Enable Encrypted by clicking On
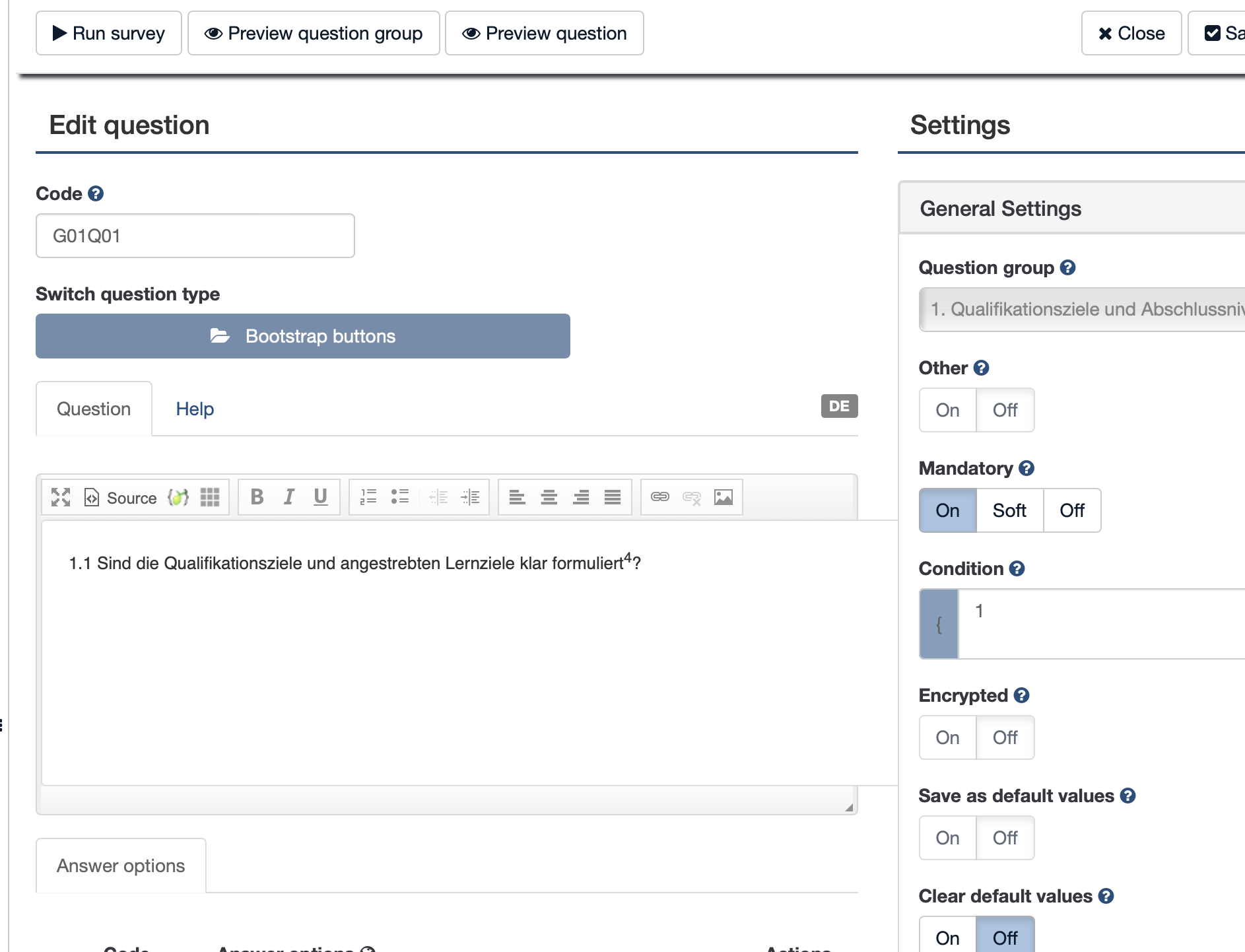1245x952 pixels. [947, 737]
